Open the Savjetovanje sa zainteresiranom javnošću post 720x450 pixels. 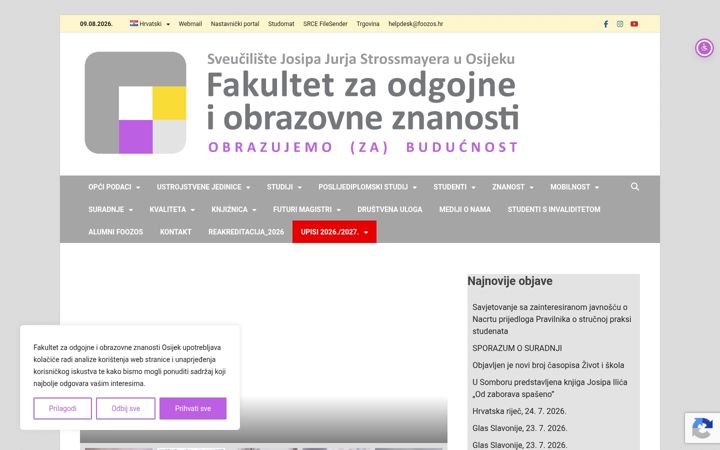click(x=551, y=319)
